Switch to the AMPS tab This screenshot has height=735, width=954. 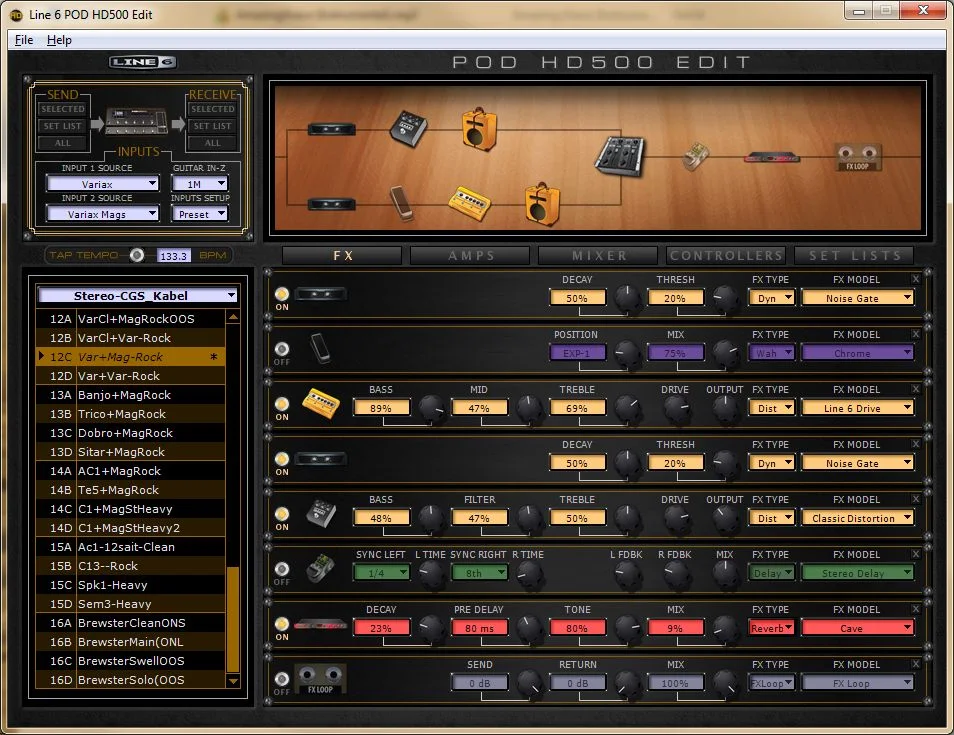(471, 256)
